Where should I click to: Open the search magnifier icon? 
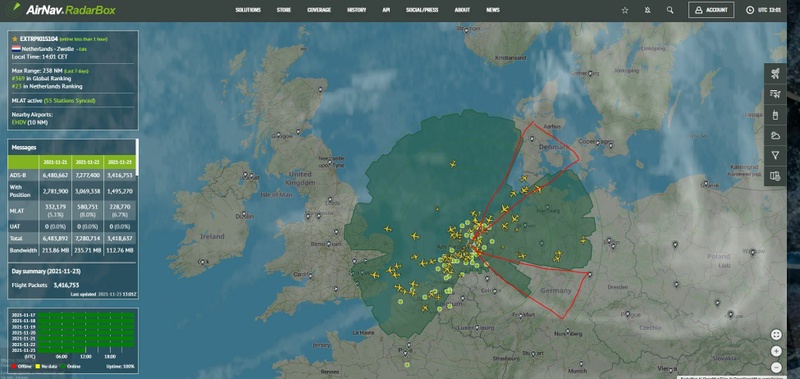[x=670, y=10]
